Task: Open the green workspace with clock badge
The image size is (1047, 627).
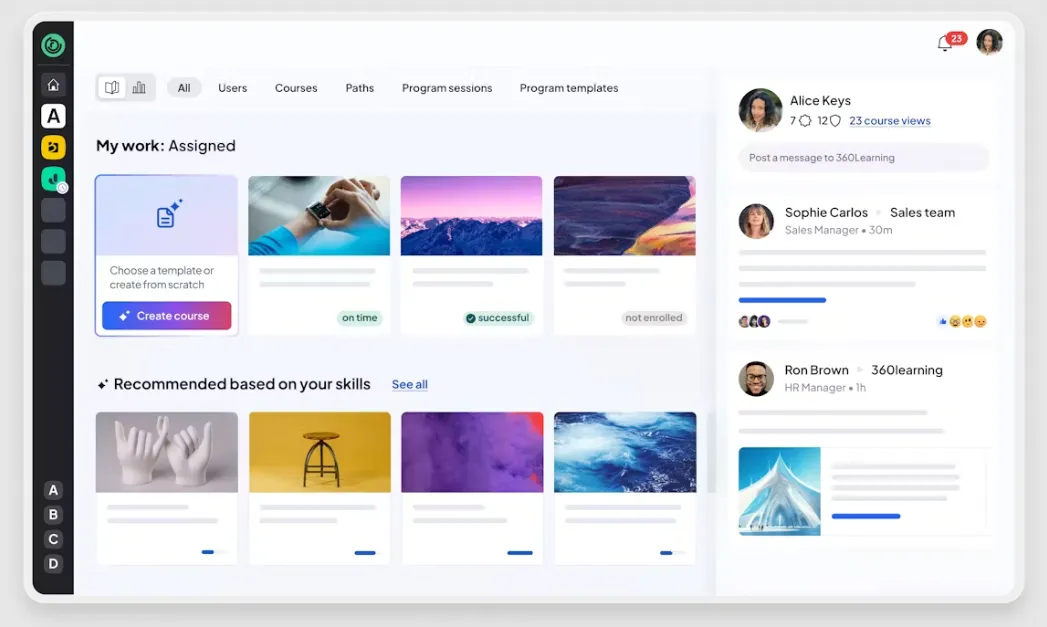Action: 53,179
